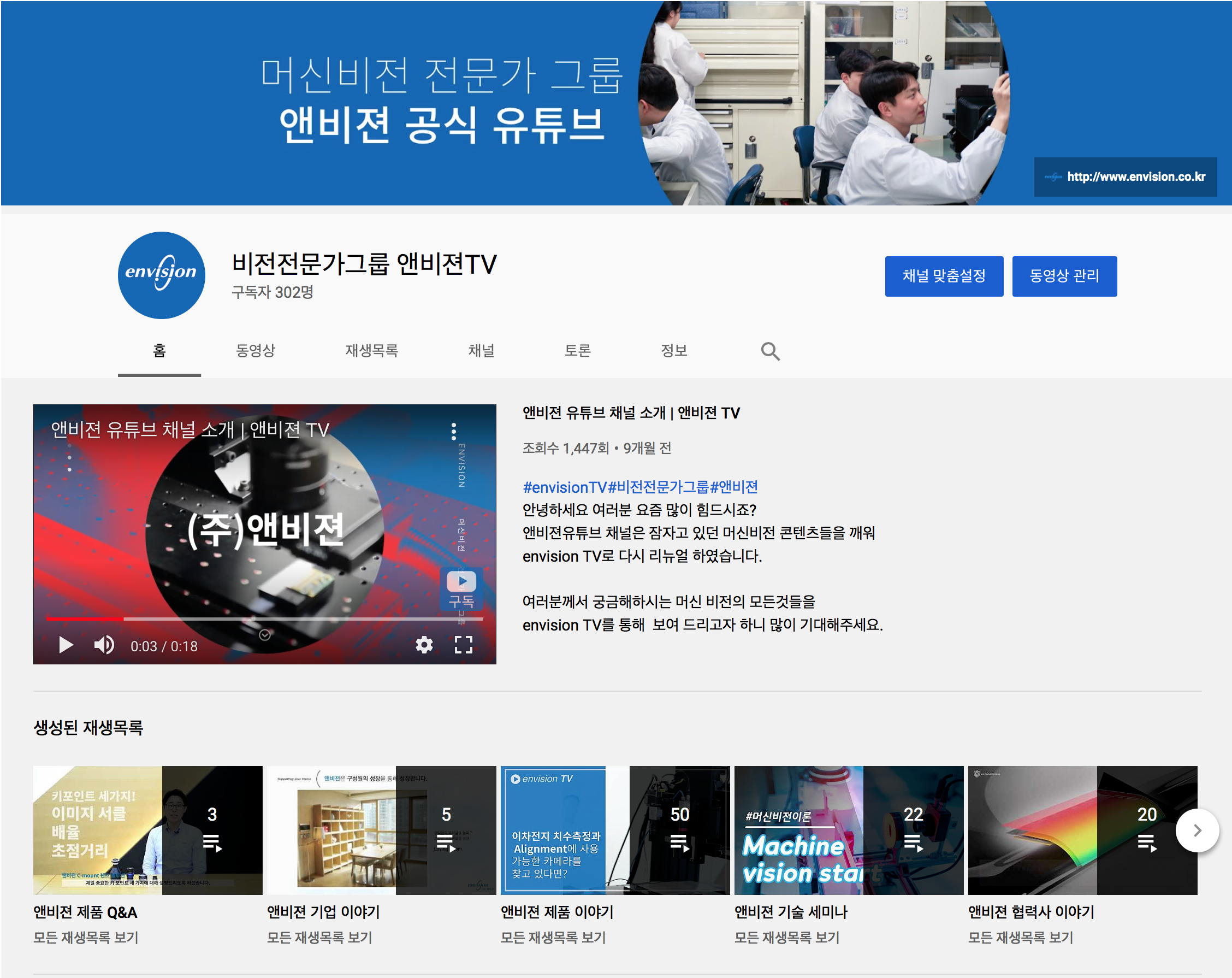Click the subscriber count 구독자 302명
Image resolution: width=1232 pixels, height=978 pixels.
point(273,292)
